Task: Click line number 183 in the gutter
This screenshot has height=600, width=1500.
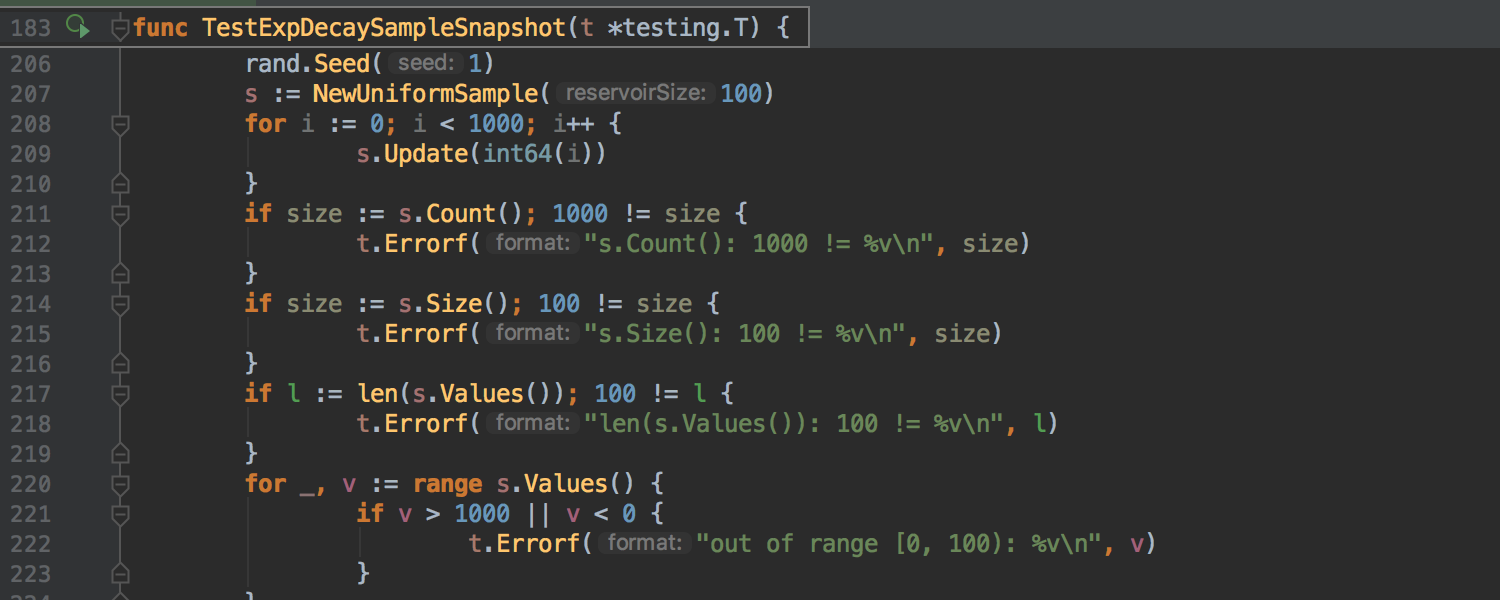Action: 31,27
